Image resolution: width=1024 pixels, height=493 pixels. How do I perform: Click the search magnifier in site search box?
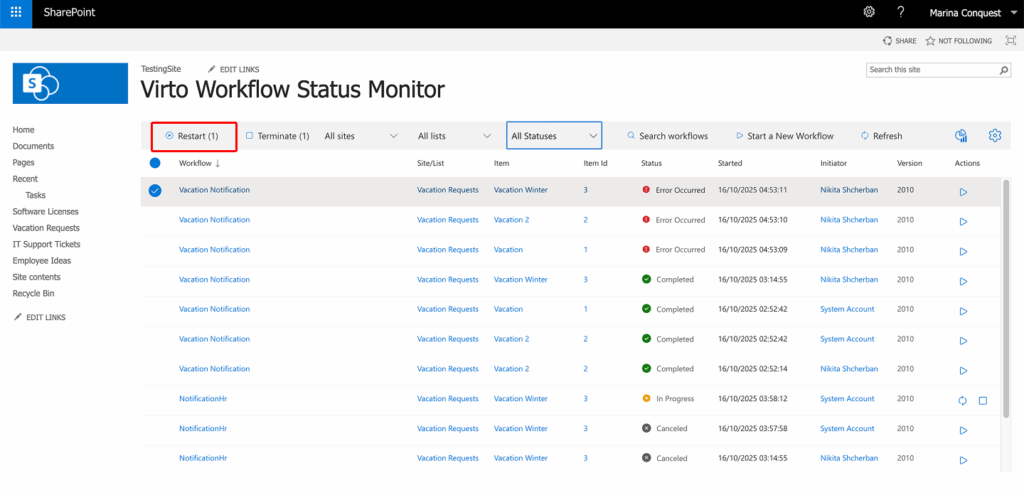(x=1004, y=70)
